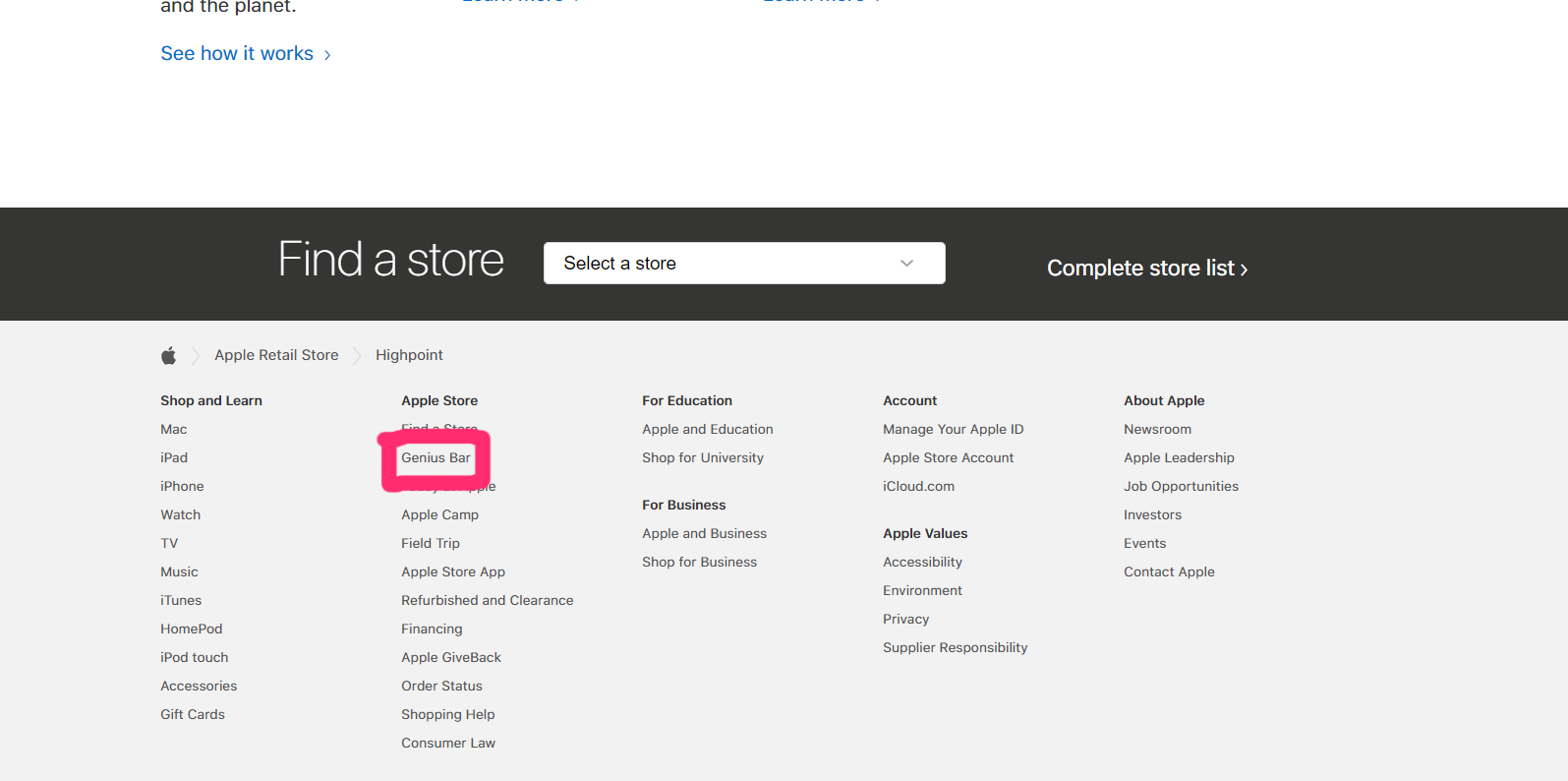The image size is (1568, 781).
Task: Click the Shop and Learn column heading
Action: click(x=211, y=400)
